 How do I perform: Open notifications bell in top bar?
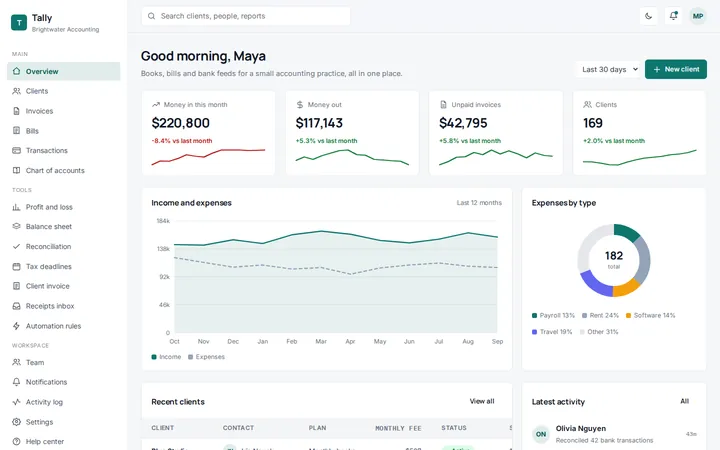click(673, 16)
